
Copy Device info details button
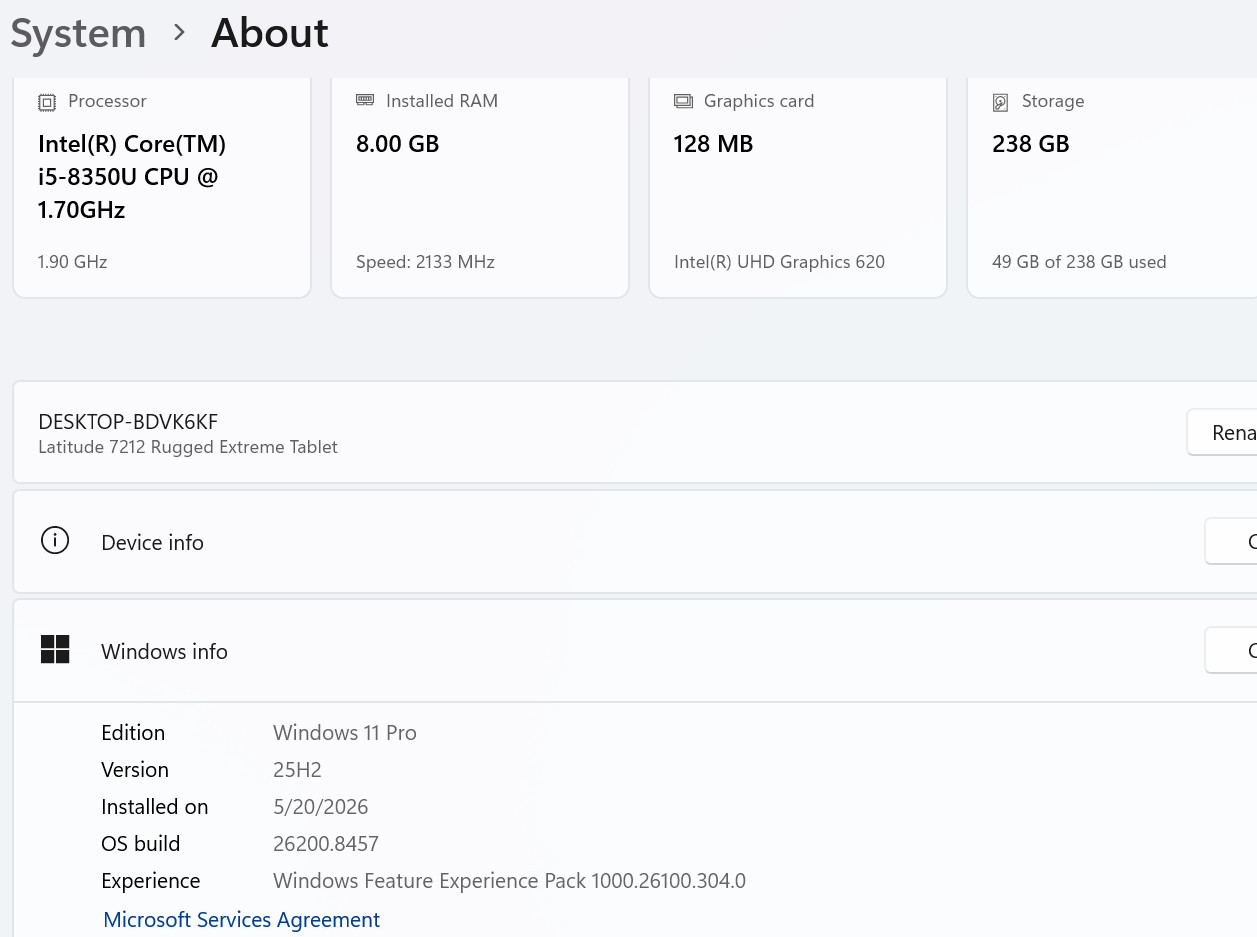click(x=1231, y=541)
